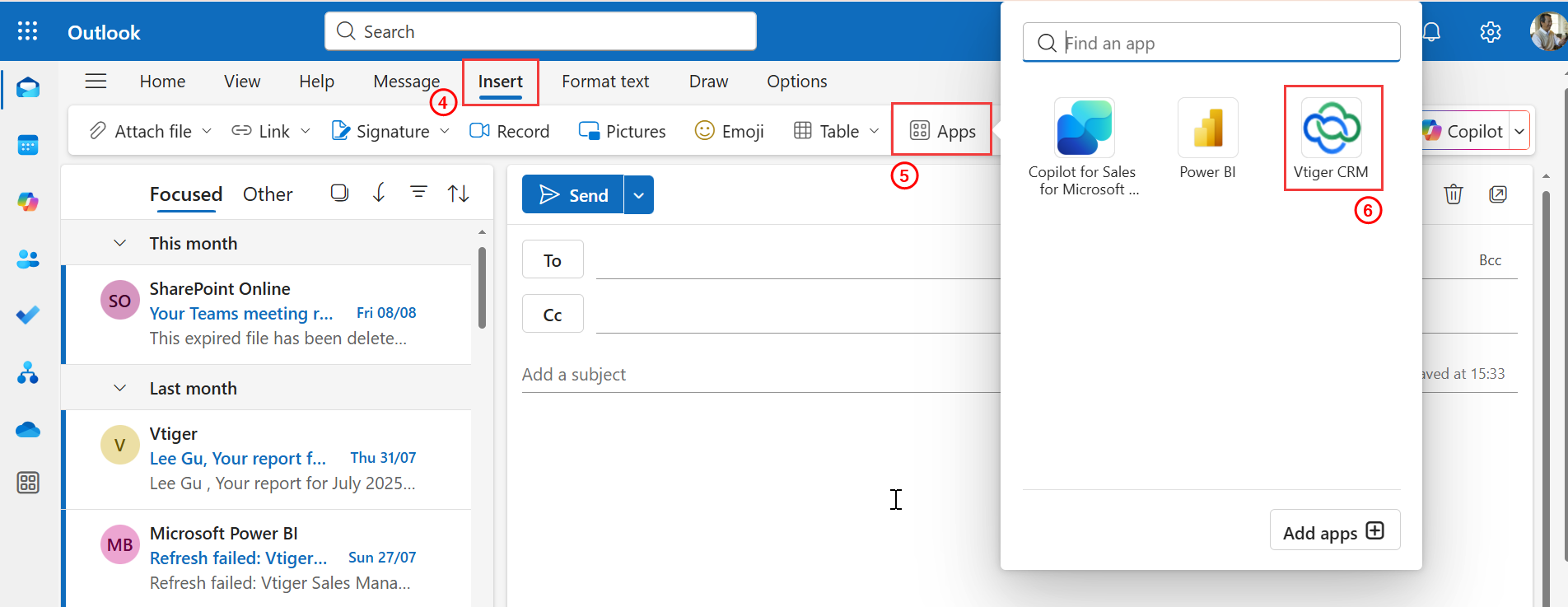
Task: Click the Cc recipients button
Action: coord(553,315)
